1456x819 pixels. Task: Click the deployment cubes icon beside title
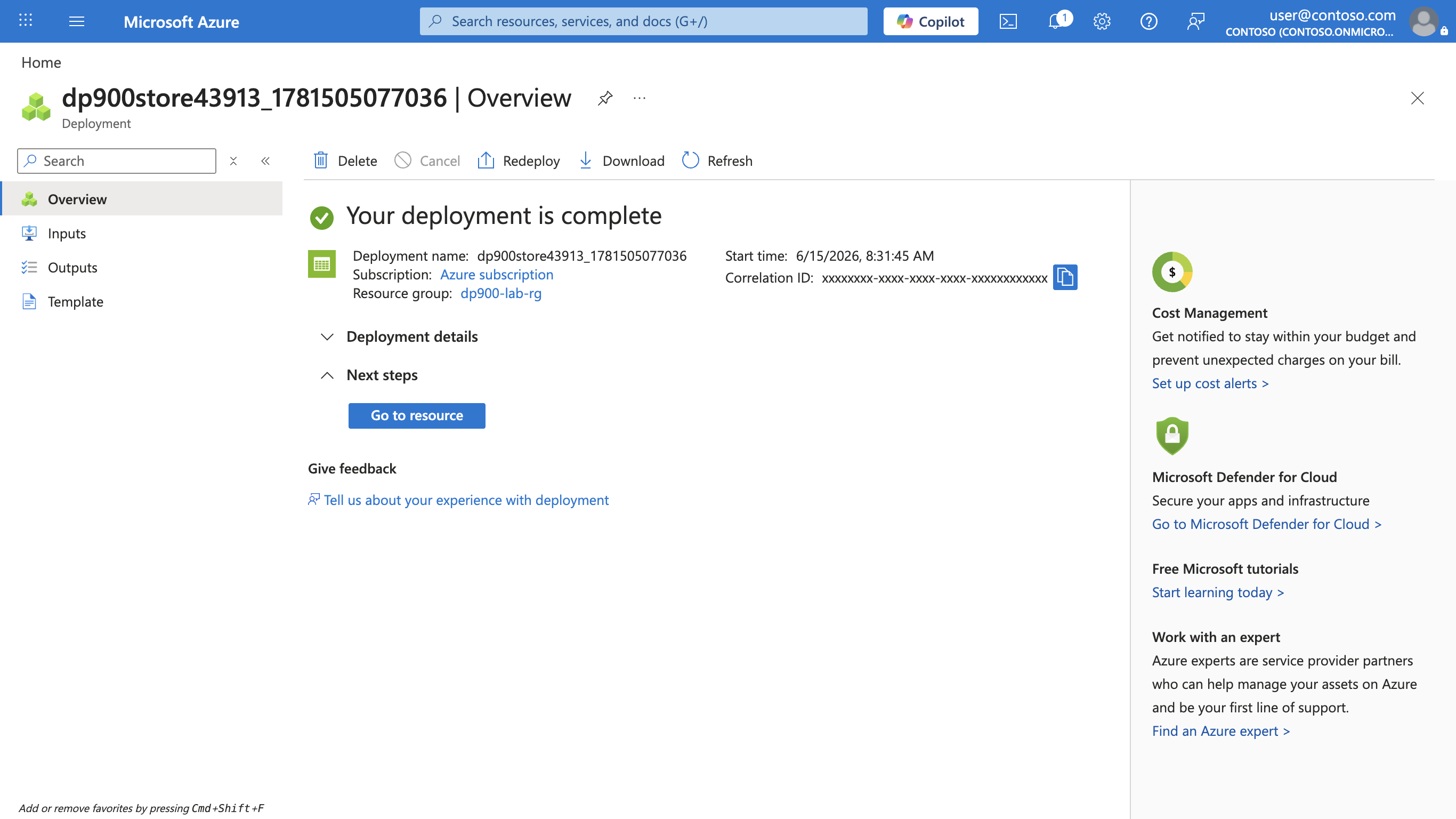36,106
